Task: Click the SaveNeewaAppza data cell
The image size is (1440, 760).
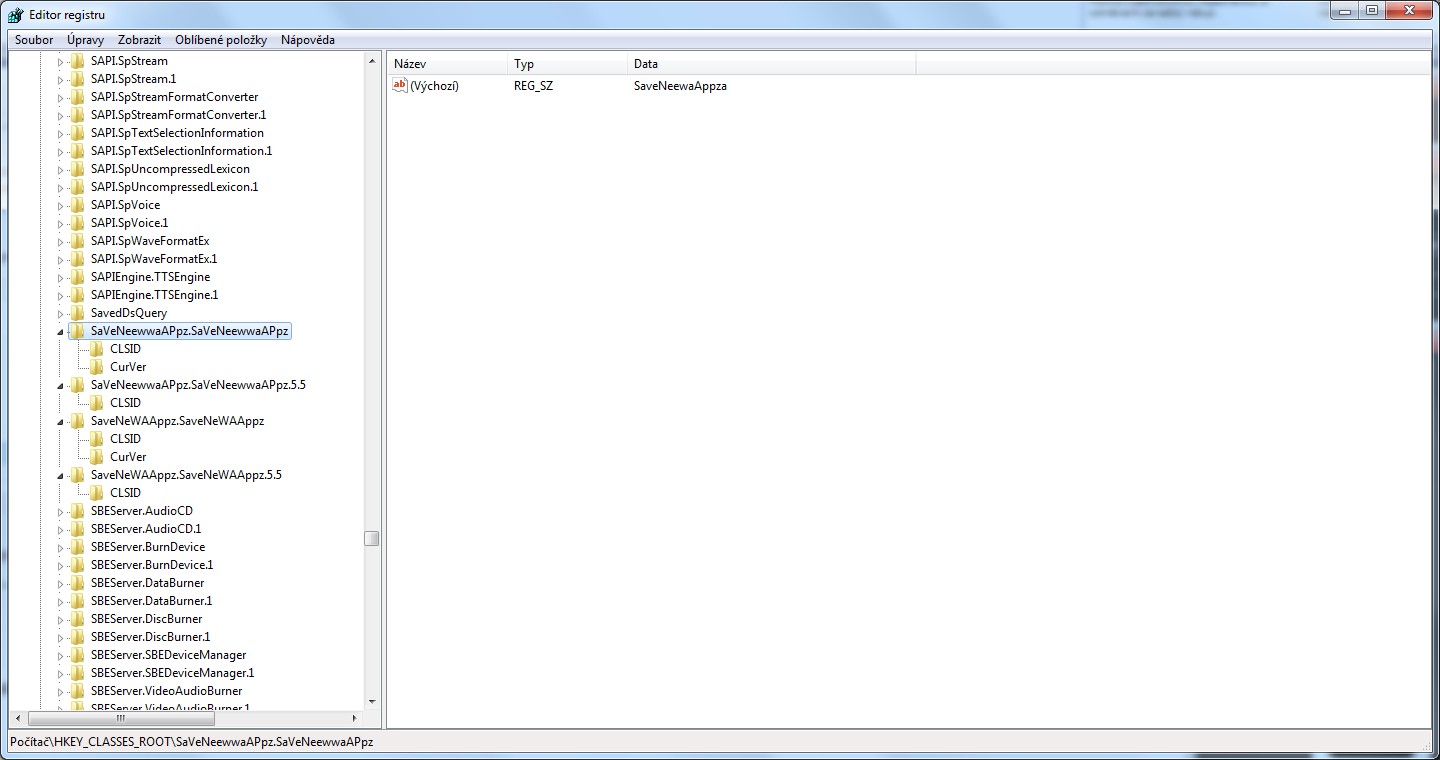Action: (x=680, y=86)
